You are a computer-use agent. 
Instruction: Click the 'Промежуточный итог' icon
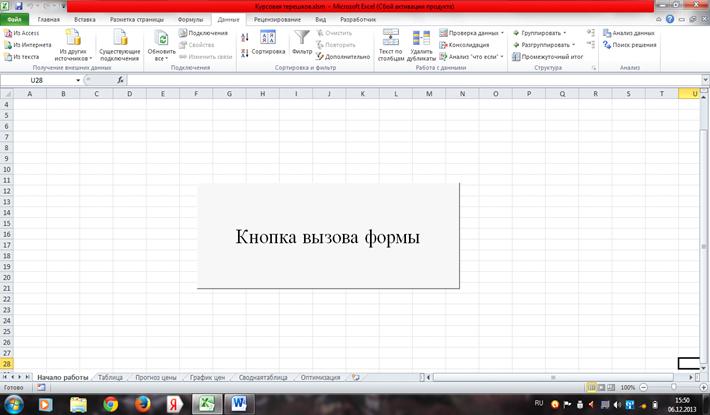(x=516, y=57)
